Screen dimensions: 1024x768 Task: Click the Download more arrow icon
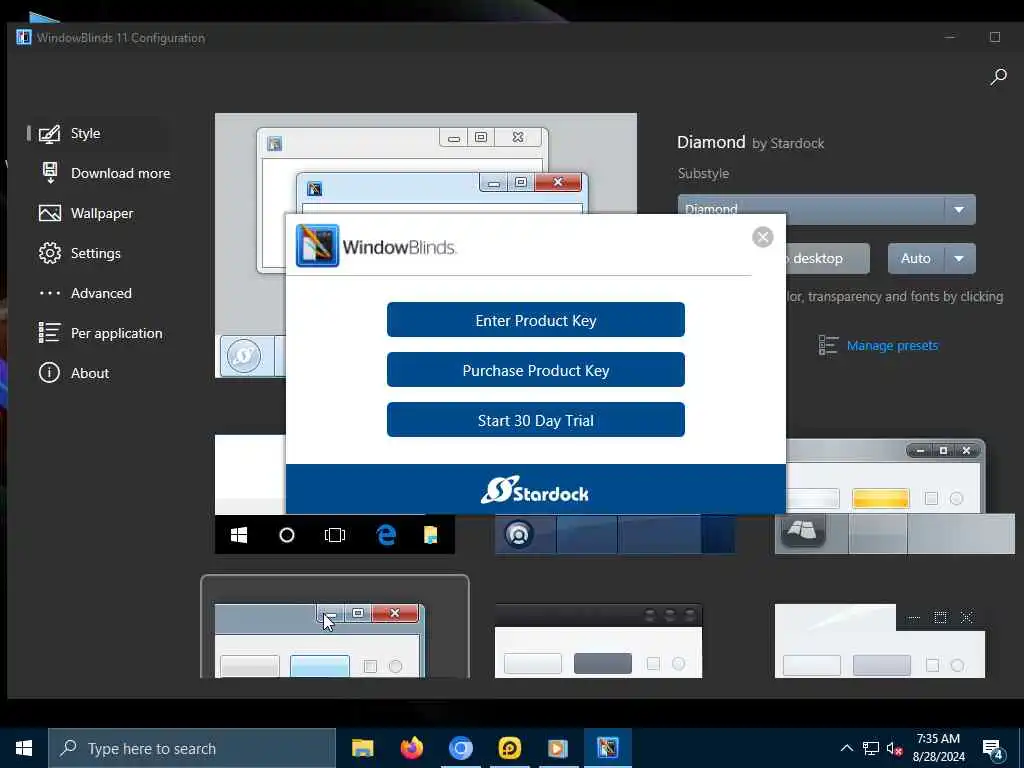point(50,173)
